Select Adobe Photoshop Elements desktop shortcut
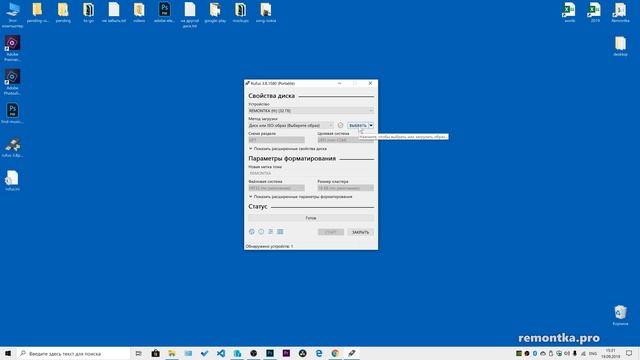 coord(12,82)
